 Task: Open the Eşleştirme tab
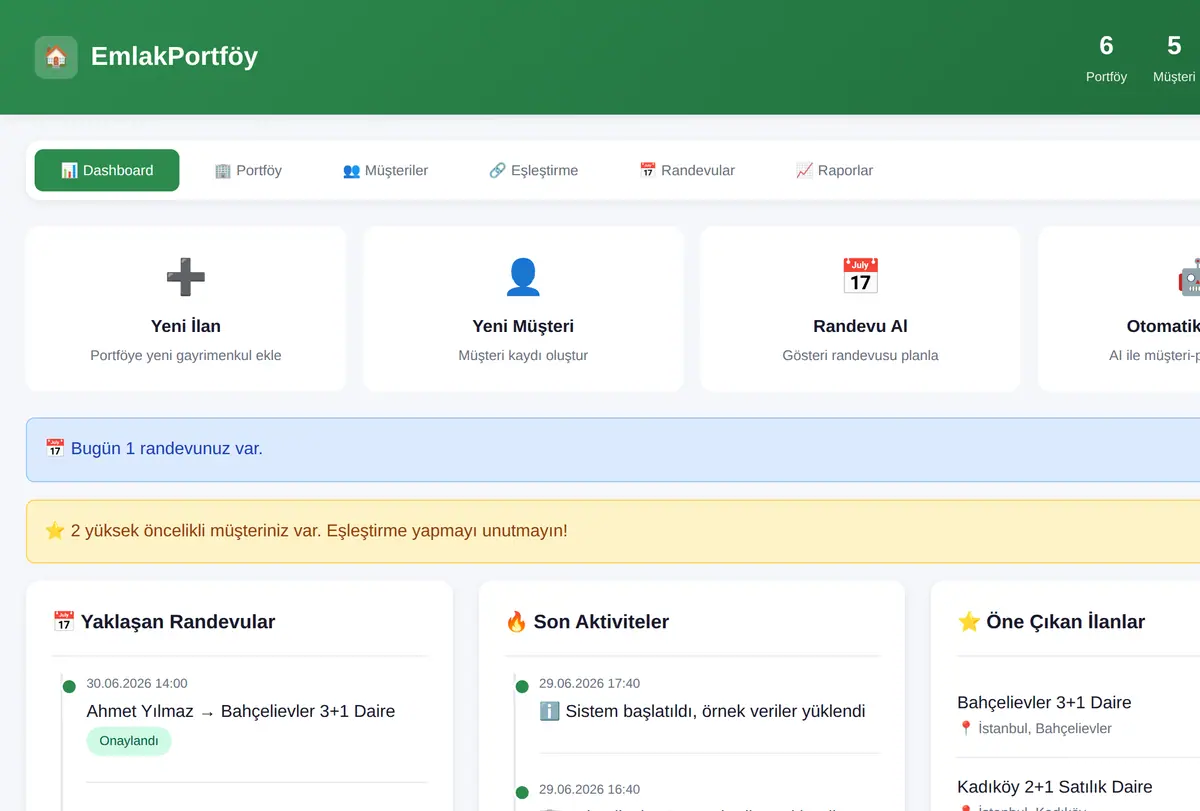pos(533,170)
